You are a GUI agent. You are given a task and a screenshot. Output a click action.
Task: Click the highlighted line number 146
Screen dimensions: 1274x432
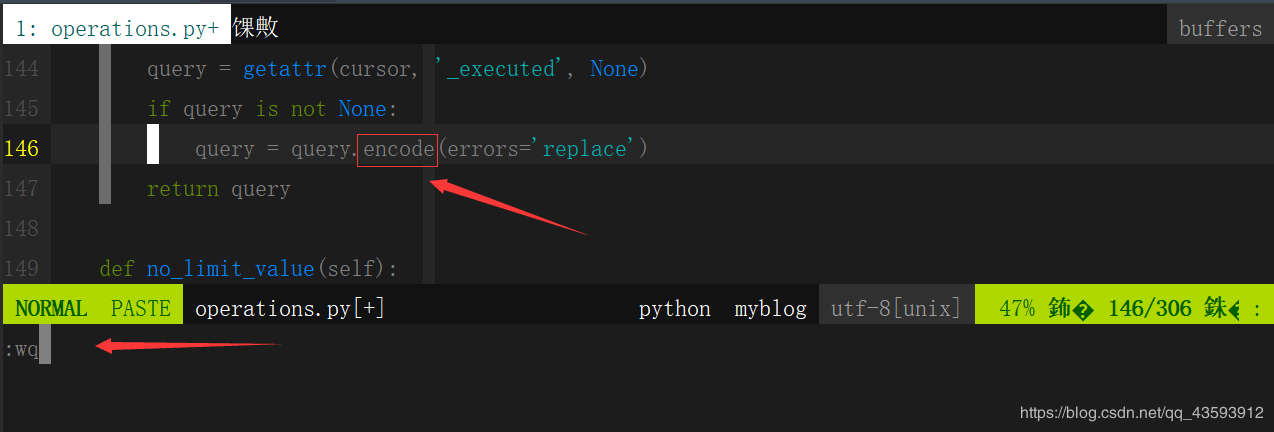21,149
